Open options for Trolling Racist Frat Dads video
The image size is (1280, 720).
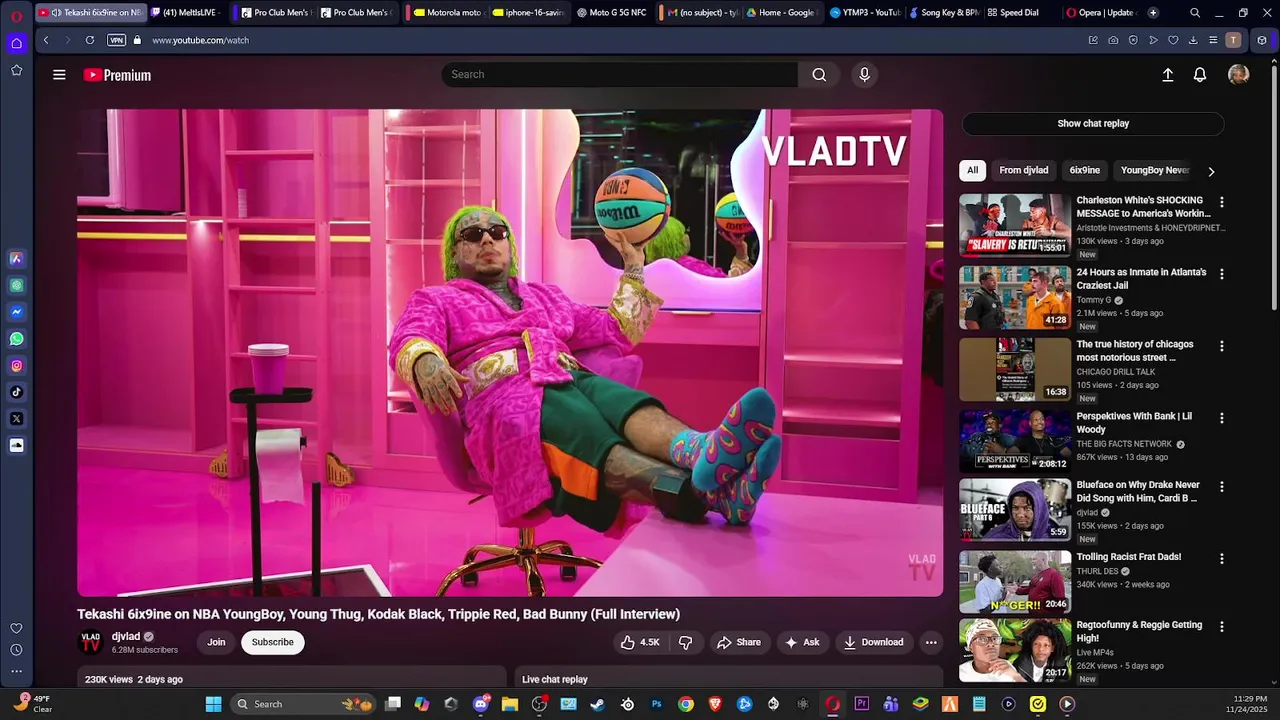click(1221, 559)
